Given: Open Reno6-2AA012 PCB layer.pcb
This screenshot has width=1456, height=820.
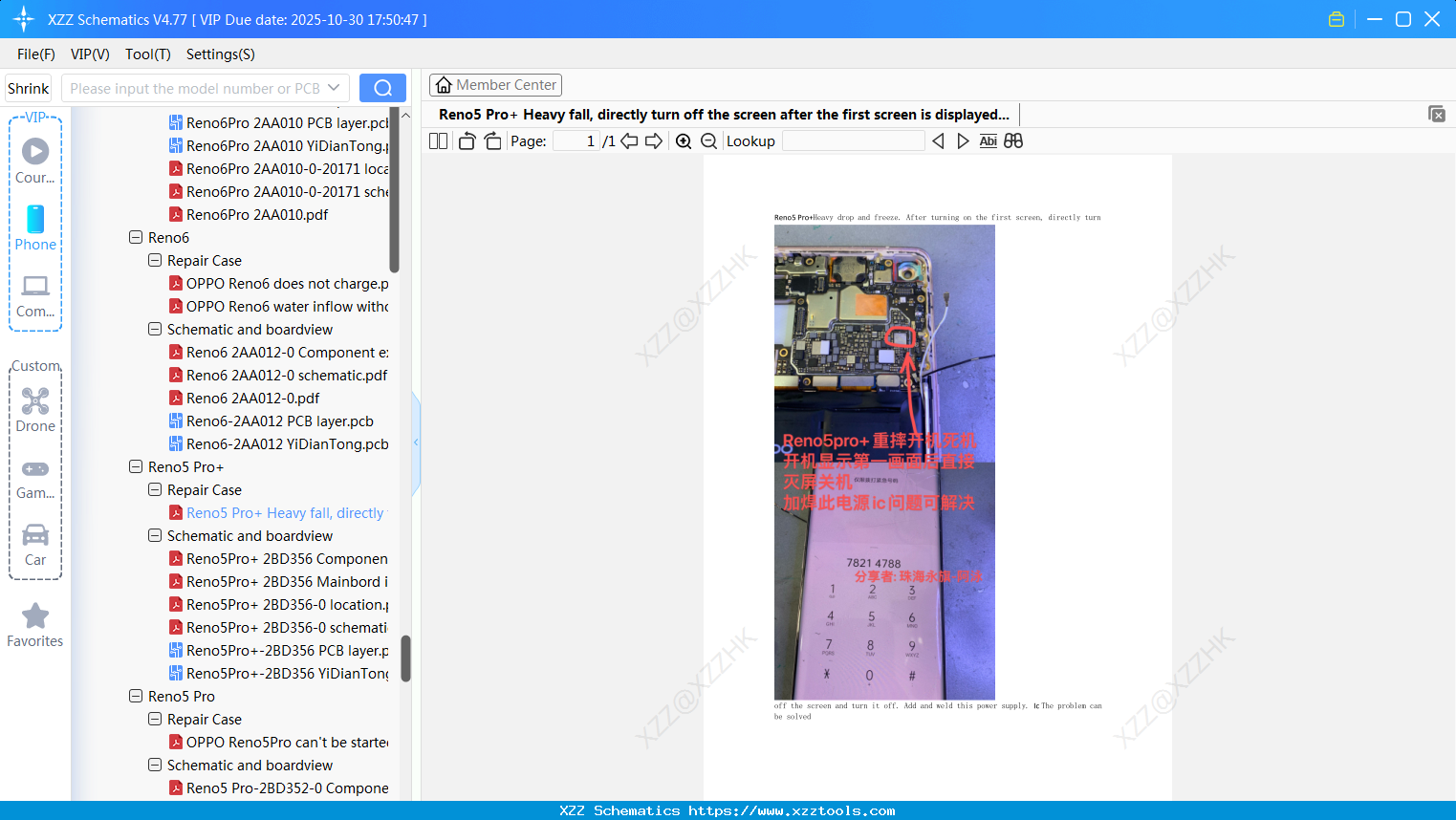Looking at the screenshot, I should click(272, 421).
